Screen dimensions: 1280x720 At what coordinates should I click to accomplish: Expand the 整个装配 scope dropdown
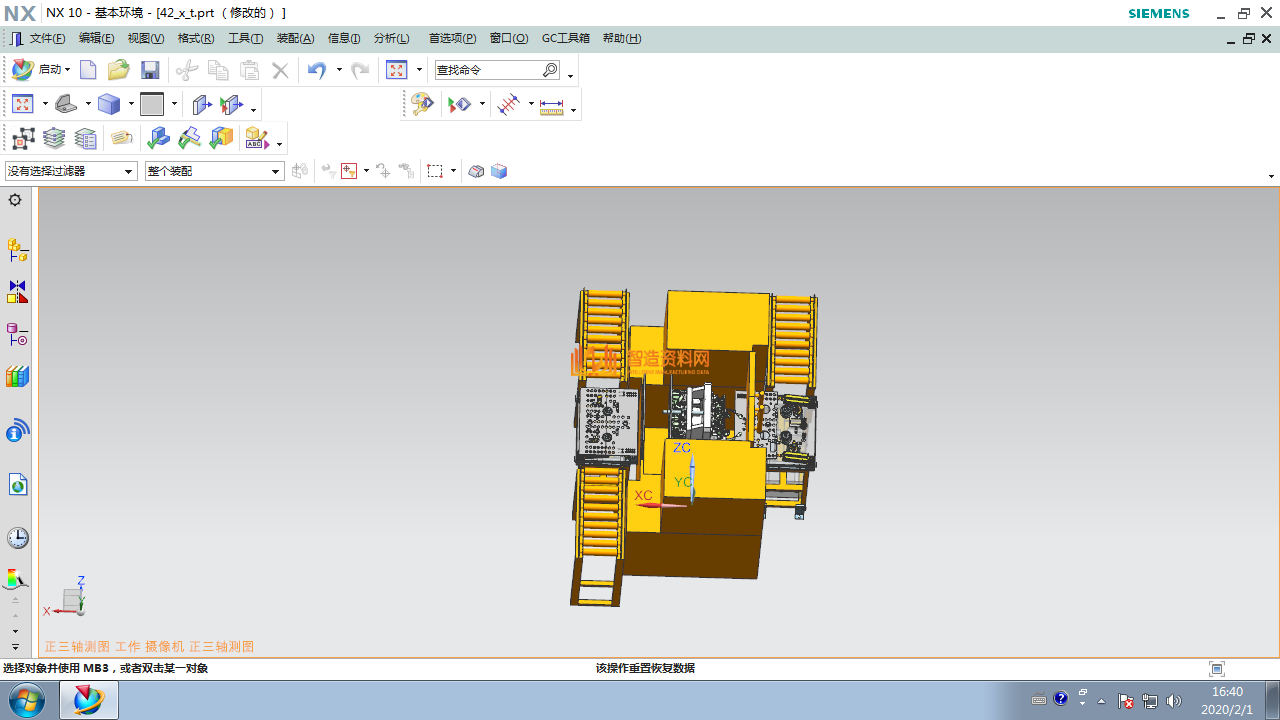coord(276,172)
